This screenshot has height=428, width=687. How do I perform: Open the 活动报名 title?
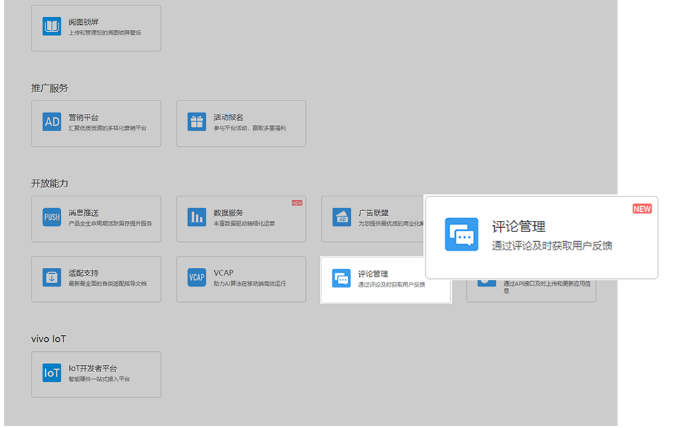[228, 117]
